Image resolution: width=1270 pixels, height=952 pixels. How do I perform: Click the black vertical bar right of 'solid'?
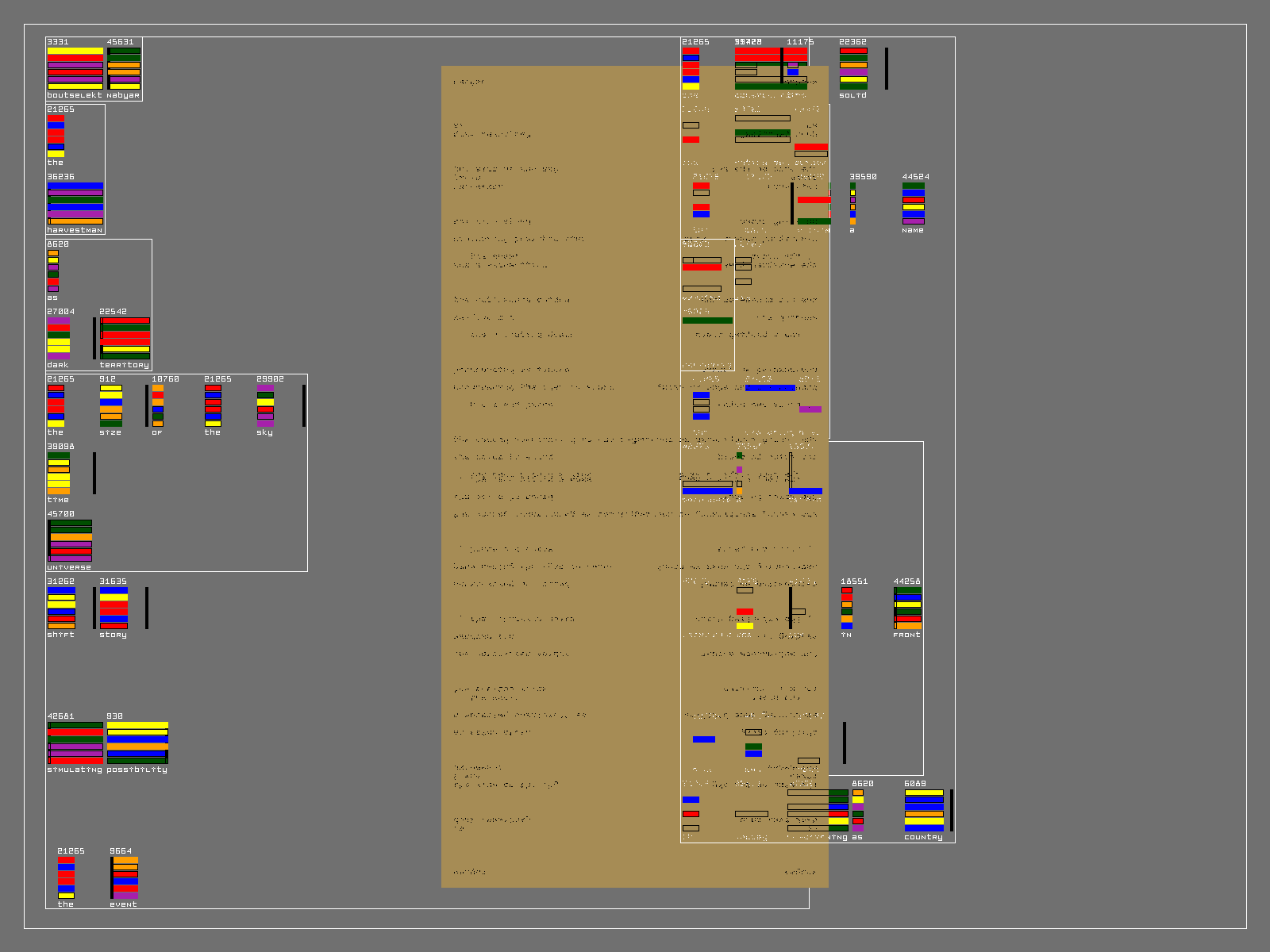[887, 68]
